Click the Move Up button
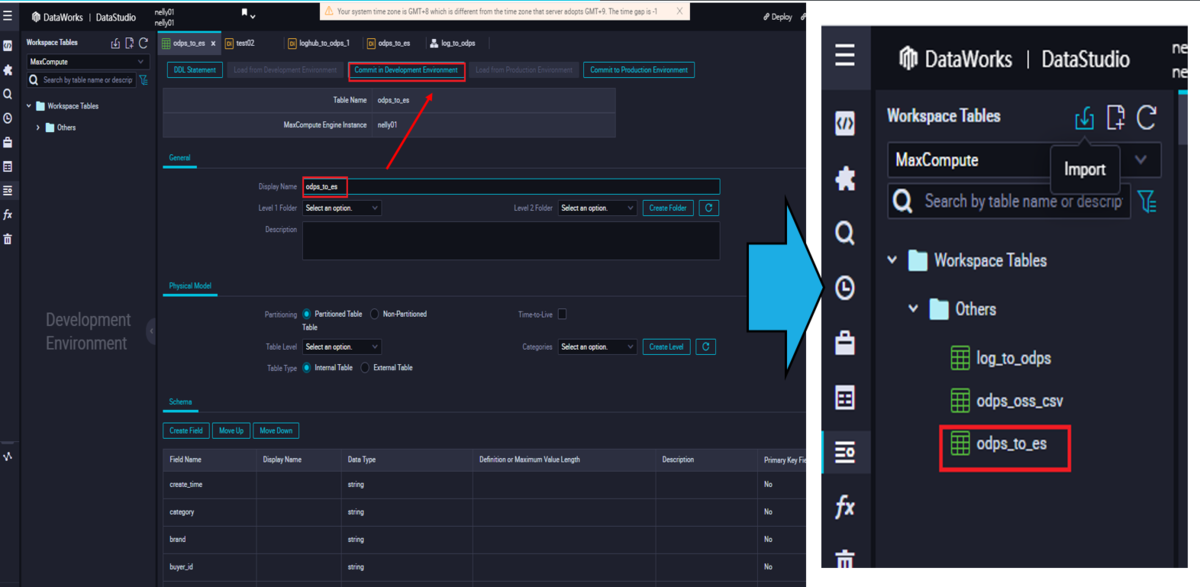 tap(231, 431)
